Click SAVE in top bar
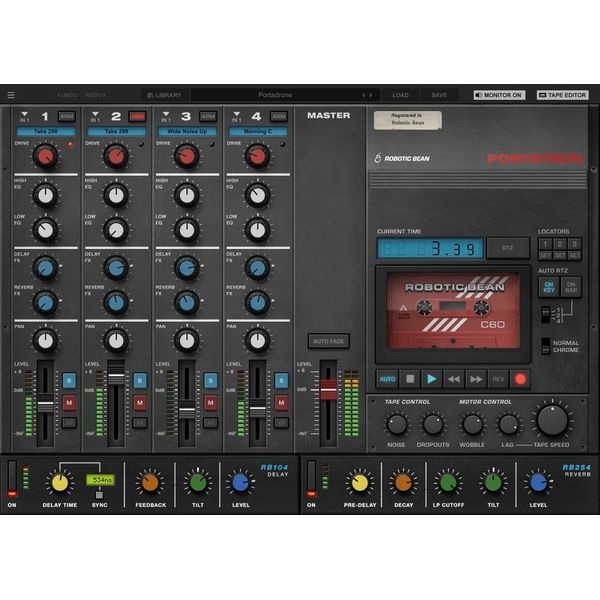The width and height of the screenshot is (600, 600). click(439, 95)
